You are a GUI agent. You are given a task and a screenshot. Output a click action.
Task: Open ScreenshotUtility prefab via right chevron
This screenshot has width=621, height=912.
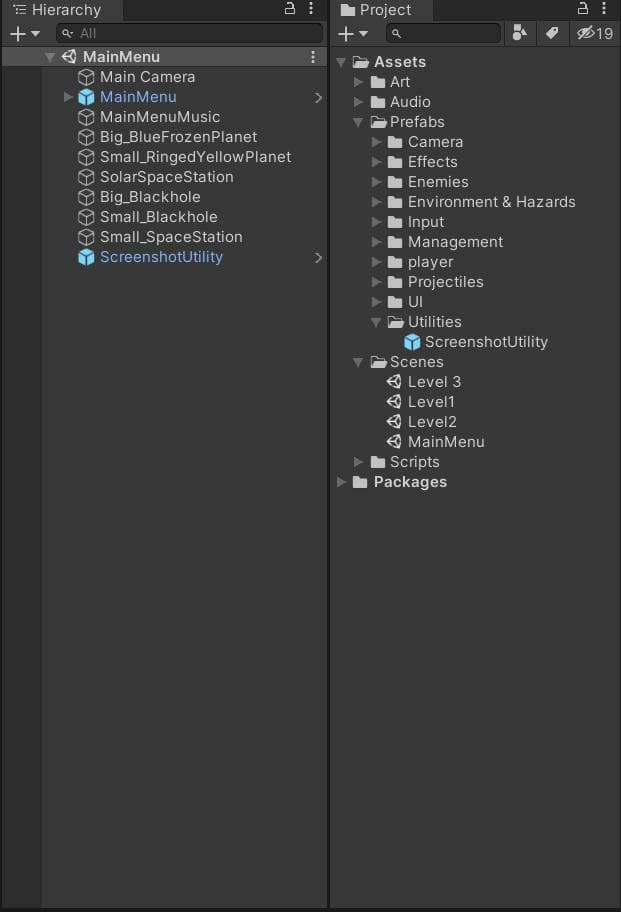coord(317,257)
